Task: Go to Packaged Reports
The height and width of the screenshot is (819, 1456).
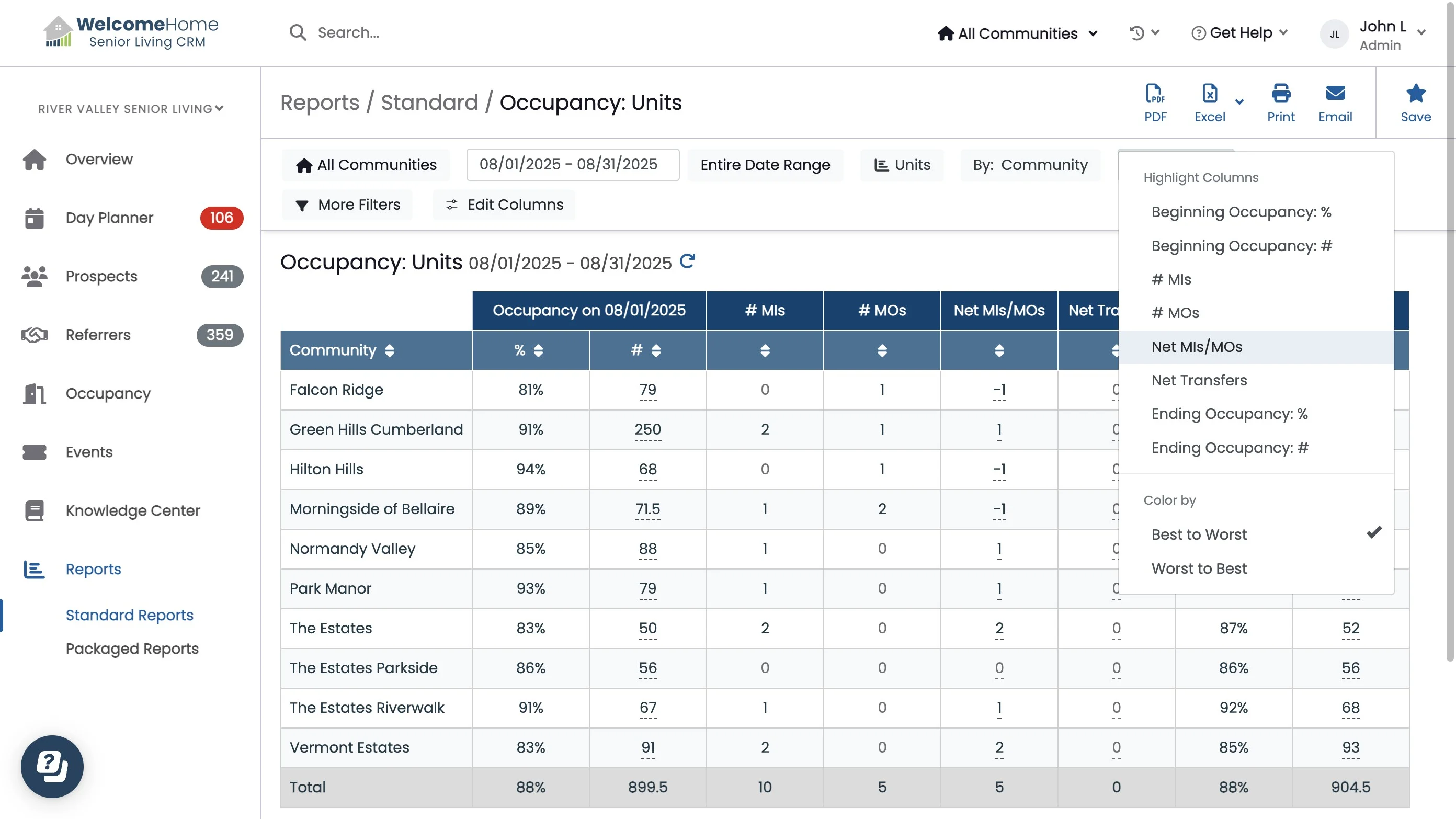Action: click(132, 649)
